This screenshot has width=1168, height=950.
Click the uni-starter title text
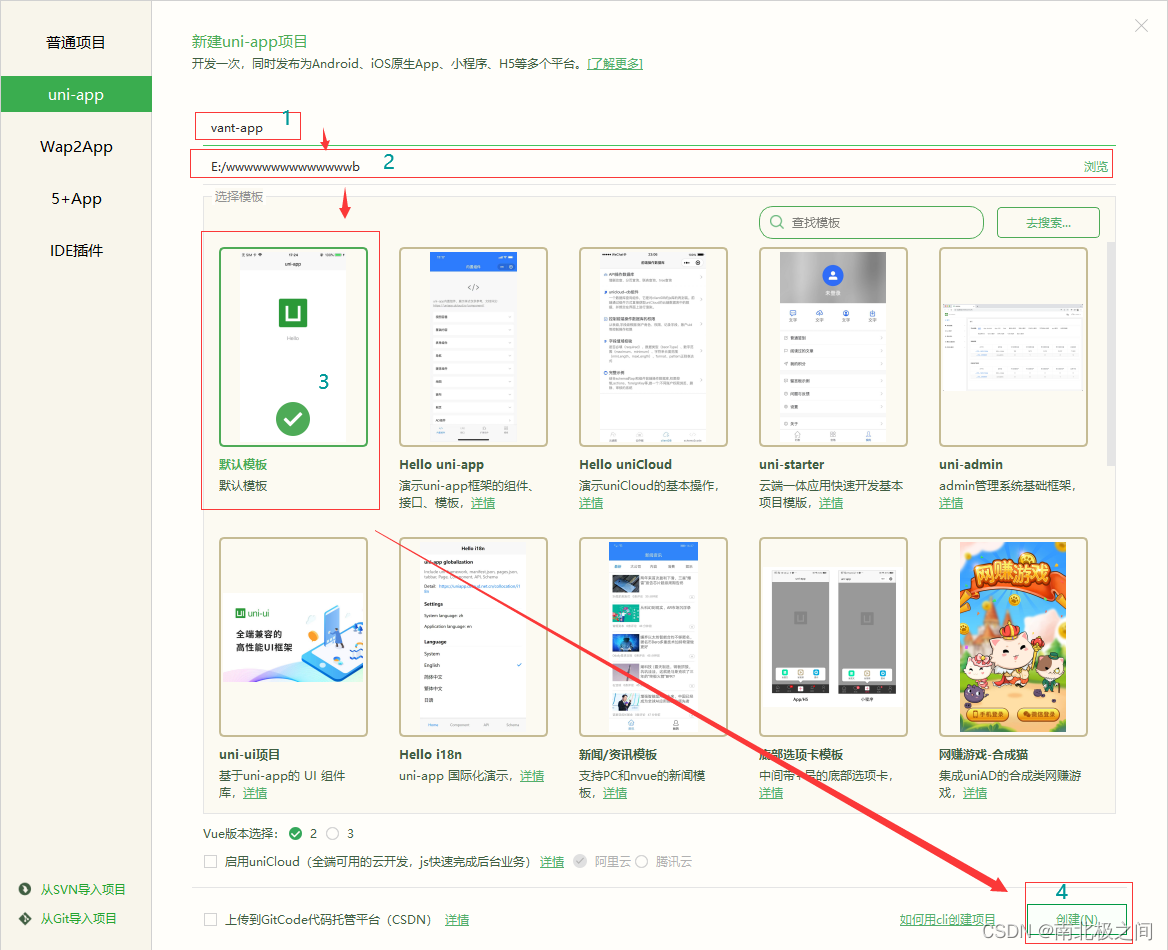point(792,464)
